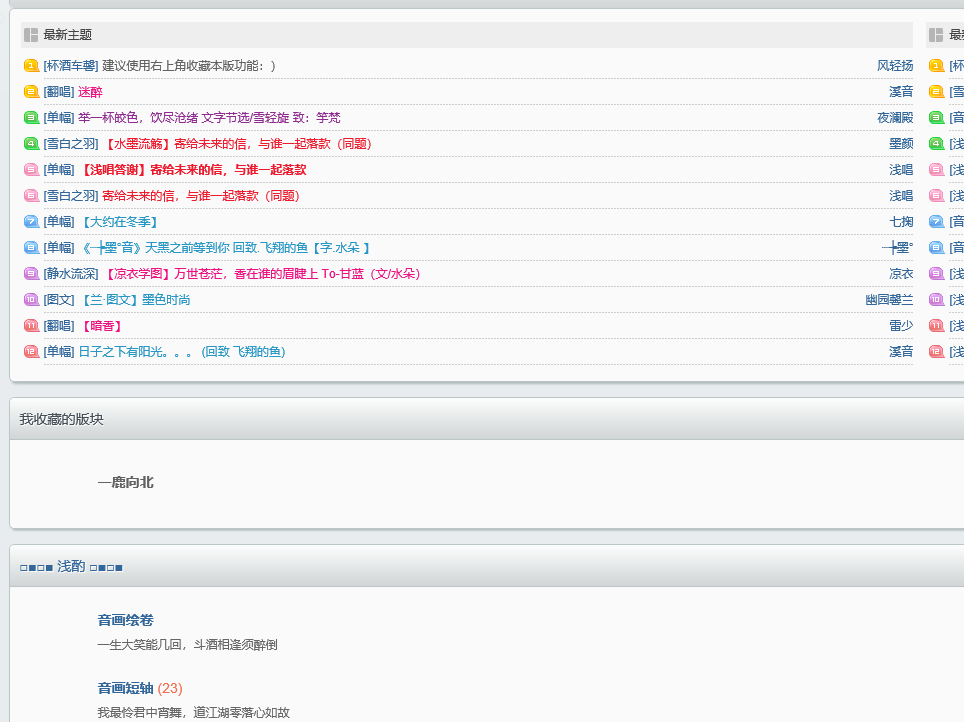Screen dimensions: 964x722
Task: Click the blue number 7 rank icon in the 最新主题 list
Action: (31, 221)
